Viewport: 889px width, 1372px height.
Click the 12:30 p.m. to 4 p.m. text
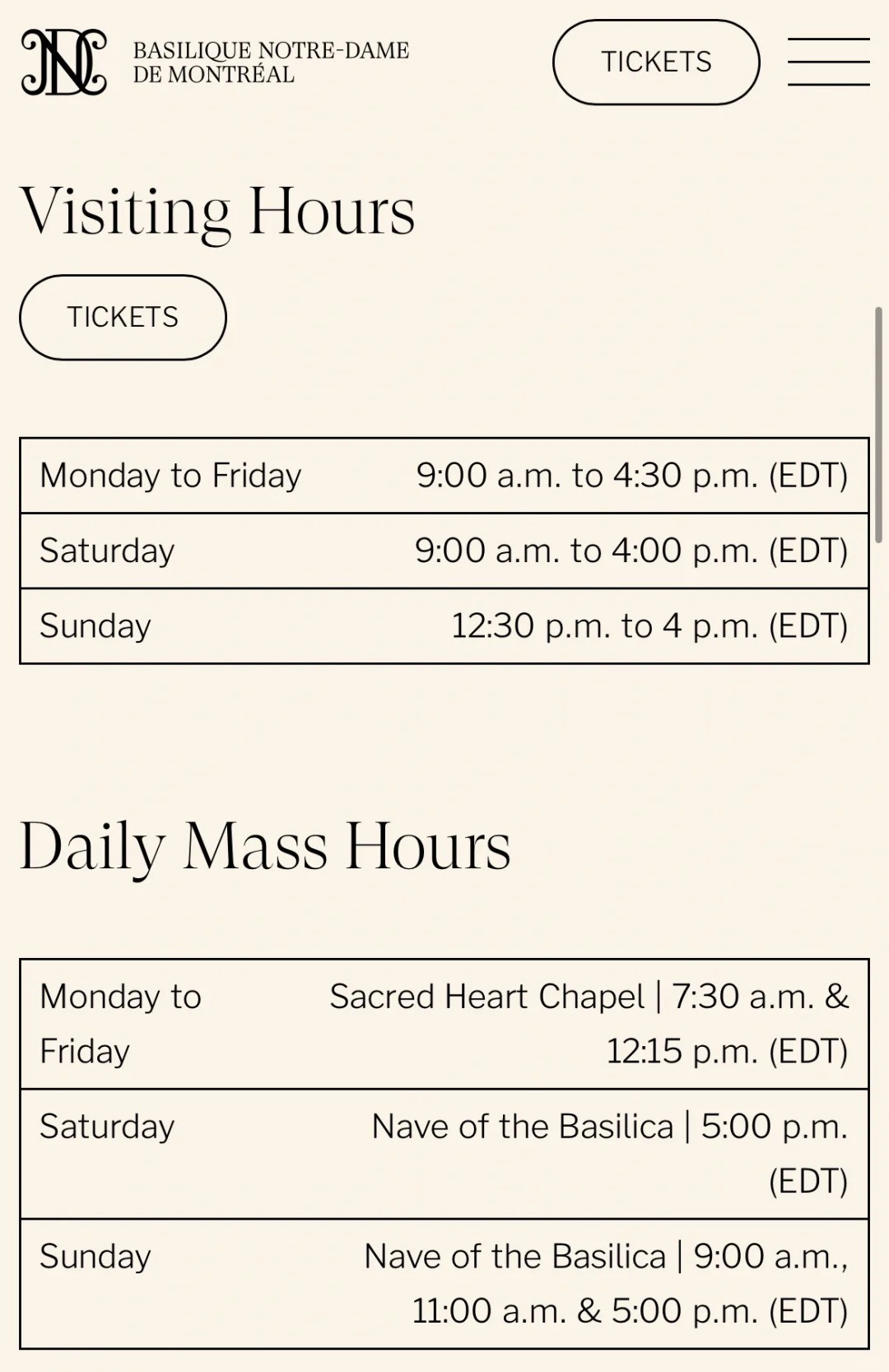649,626
